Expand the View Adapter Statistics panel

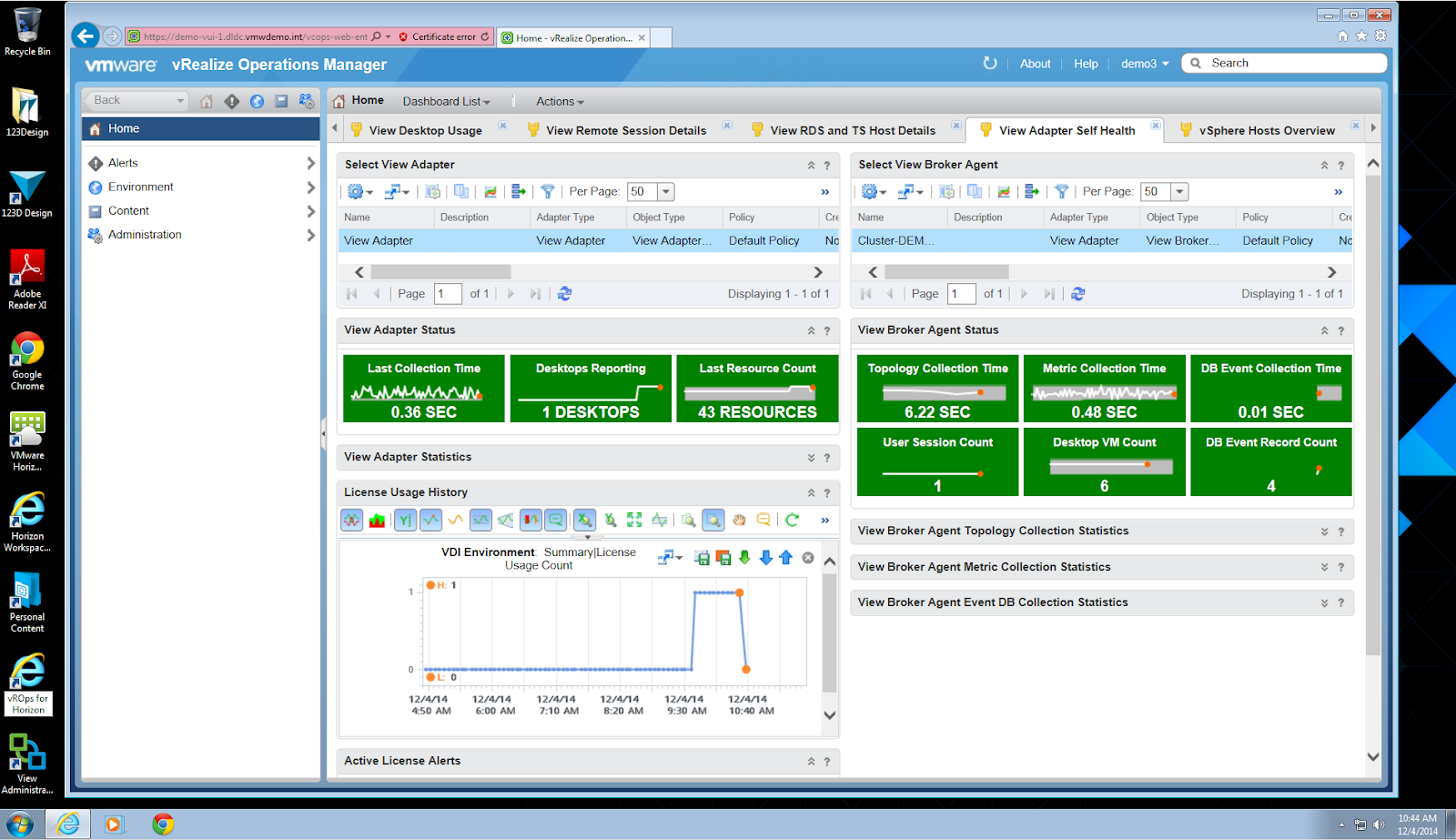click(811, 458)
